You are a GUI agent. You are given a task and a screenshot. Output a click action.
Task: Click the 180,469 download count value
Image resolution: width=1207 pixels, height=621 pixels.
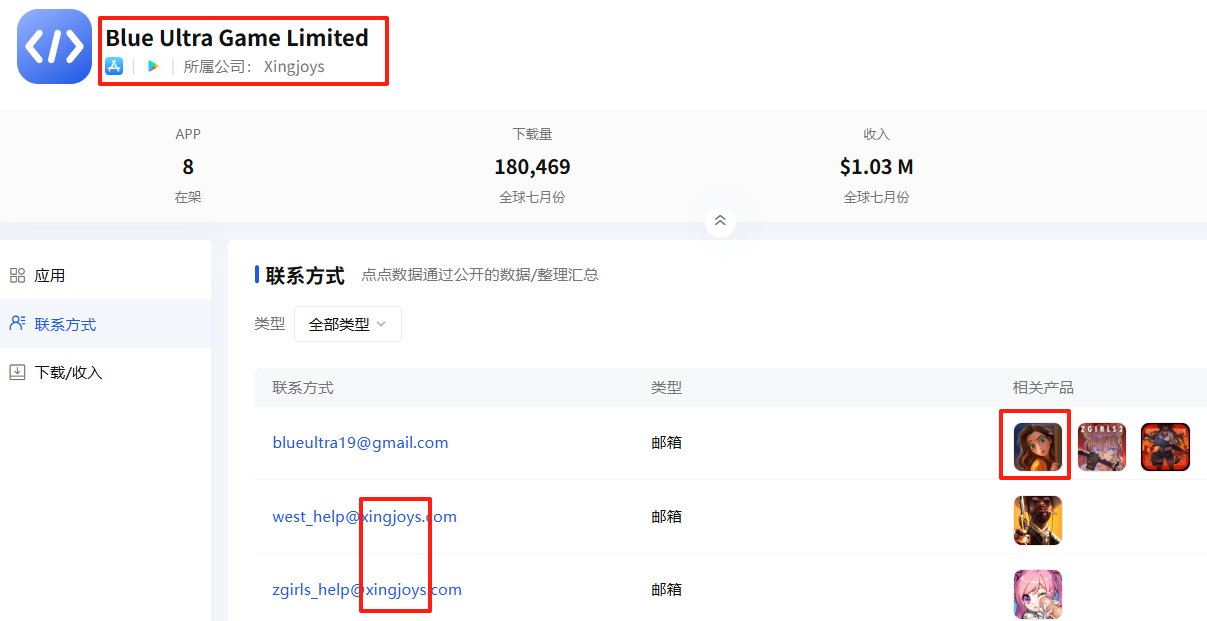pos(532,167)
